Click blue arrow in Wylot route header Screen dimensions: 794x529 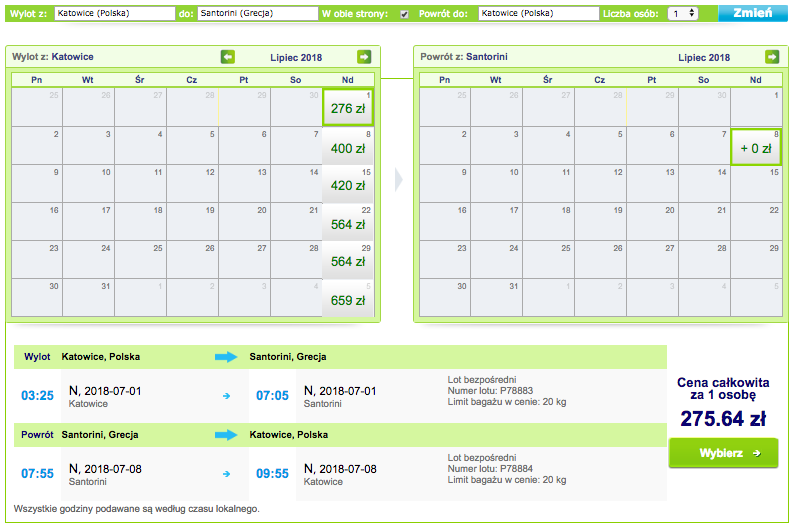(x=226, y=357)
